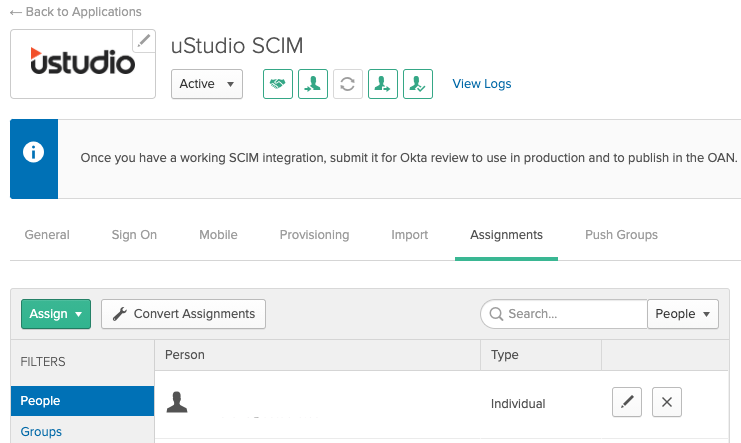Screen dimensions: 741x443
Task: Switch to the Sign On tab
Action: [x=134, y=235]
